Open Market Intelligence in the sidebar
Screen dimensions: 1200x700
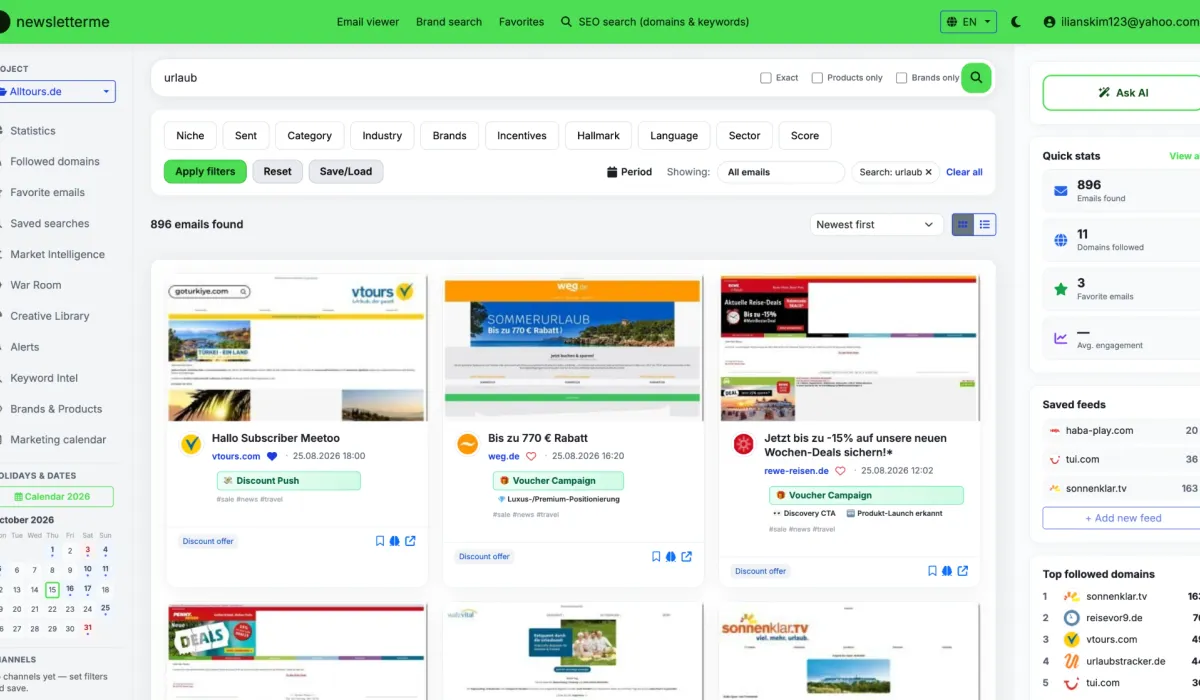(57, 255)
